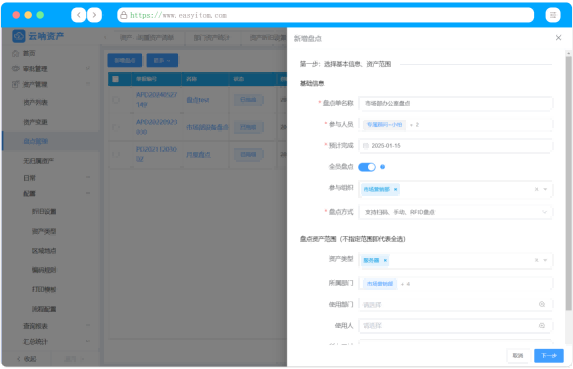
Task: Collapse the 资产管理 sidebar group
Action: pos(88,84)
